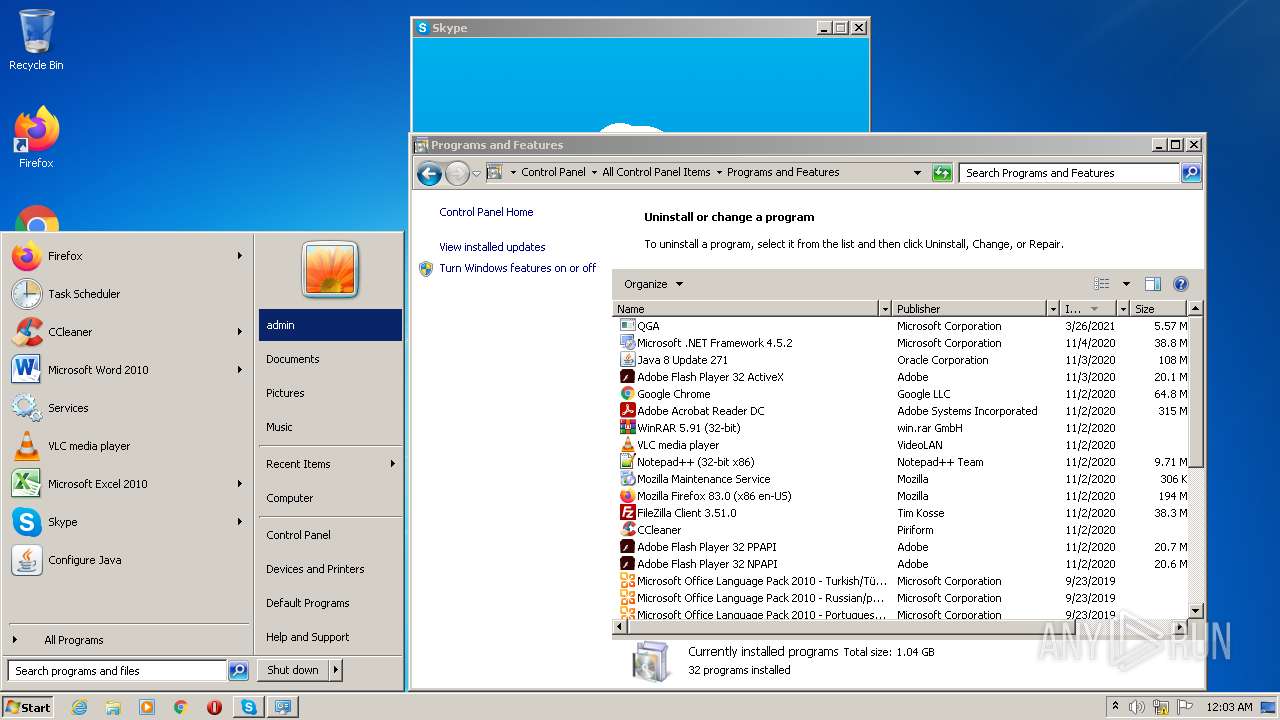Screen dimensions: 1280x720
Task: Click the search magnifier in Programs and Features
Action: [x=1190, y=173]
